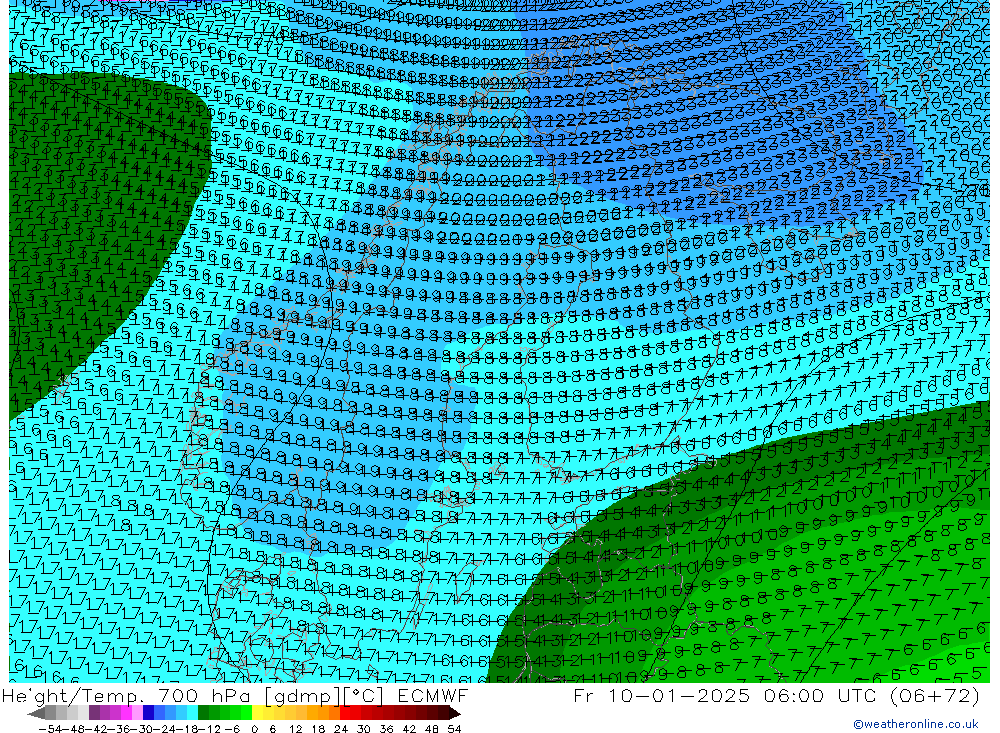
Task: Pick the dark green legend swatch near -12
Action: 203,713
